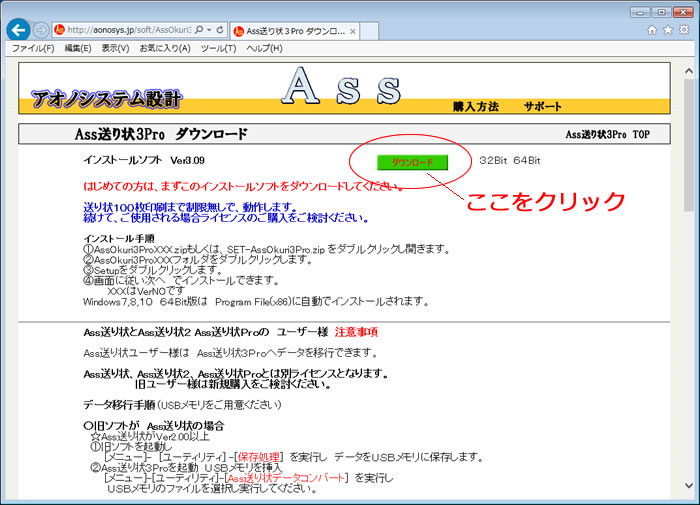This screenshot has height=505, width=700.
Task: Follow the 購入方法 link
Action: 475,106
